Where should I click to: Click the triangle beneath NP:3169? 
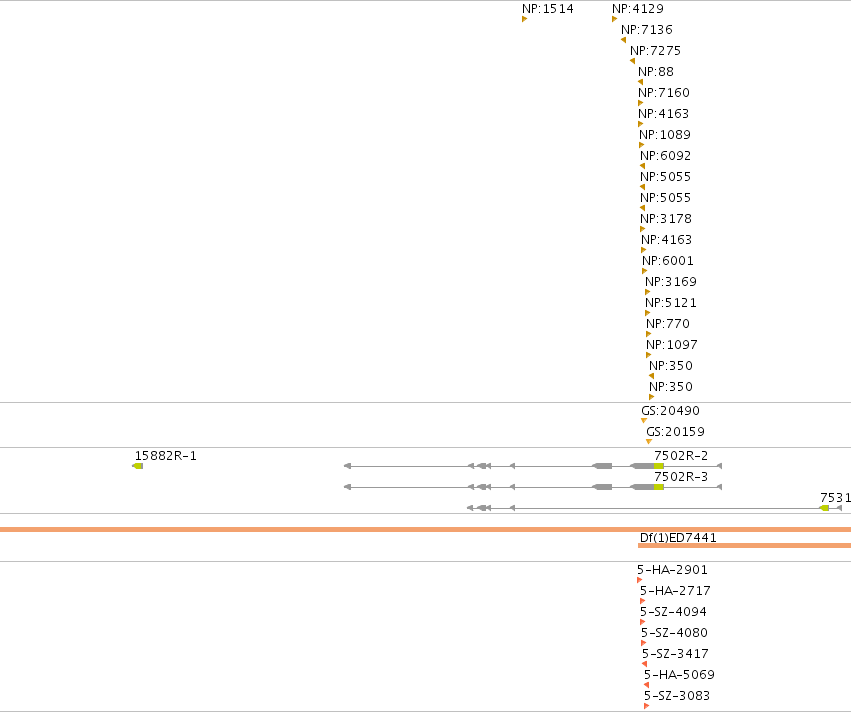coord(647,292)
